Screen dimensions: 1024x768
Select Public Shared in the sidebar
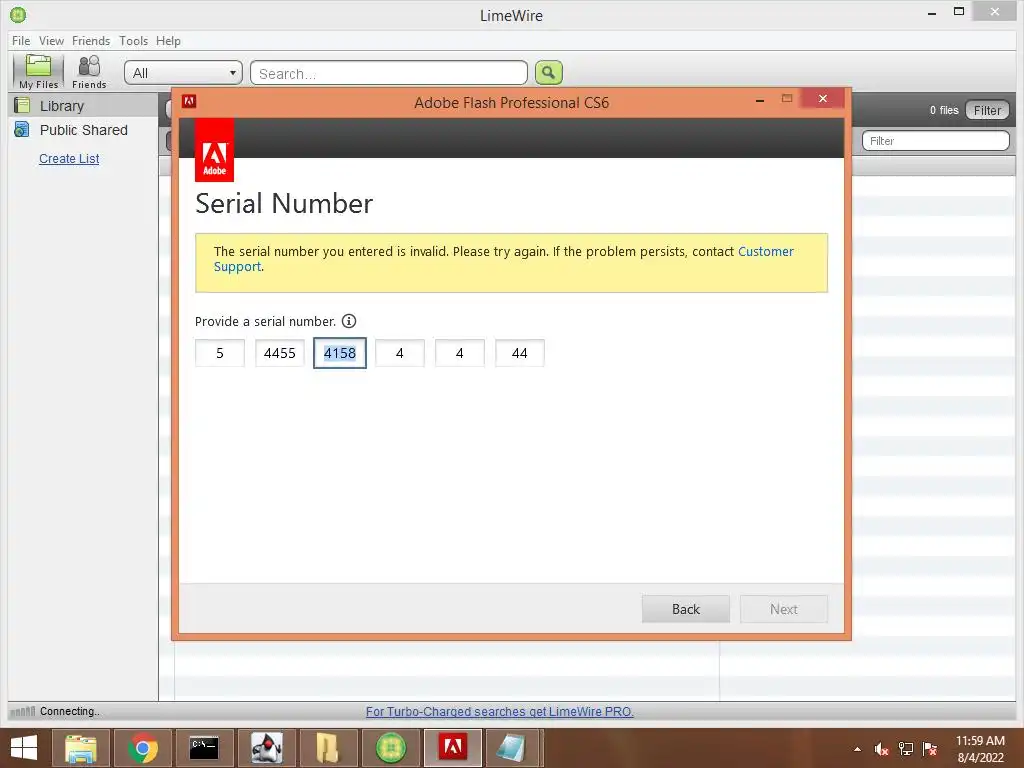84,130
